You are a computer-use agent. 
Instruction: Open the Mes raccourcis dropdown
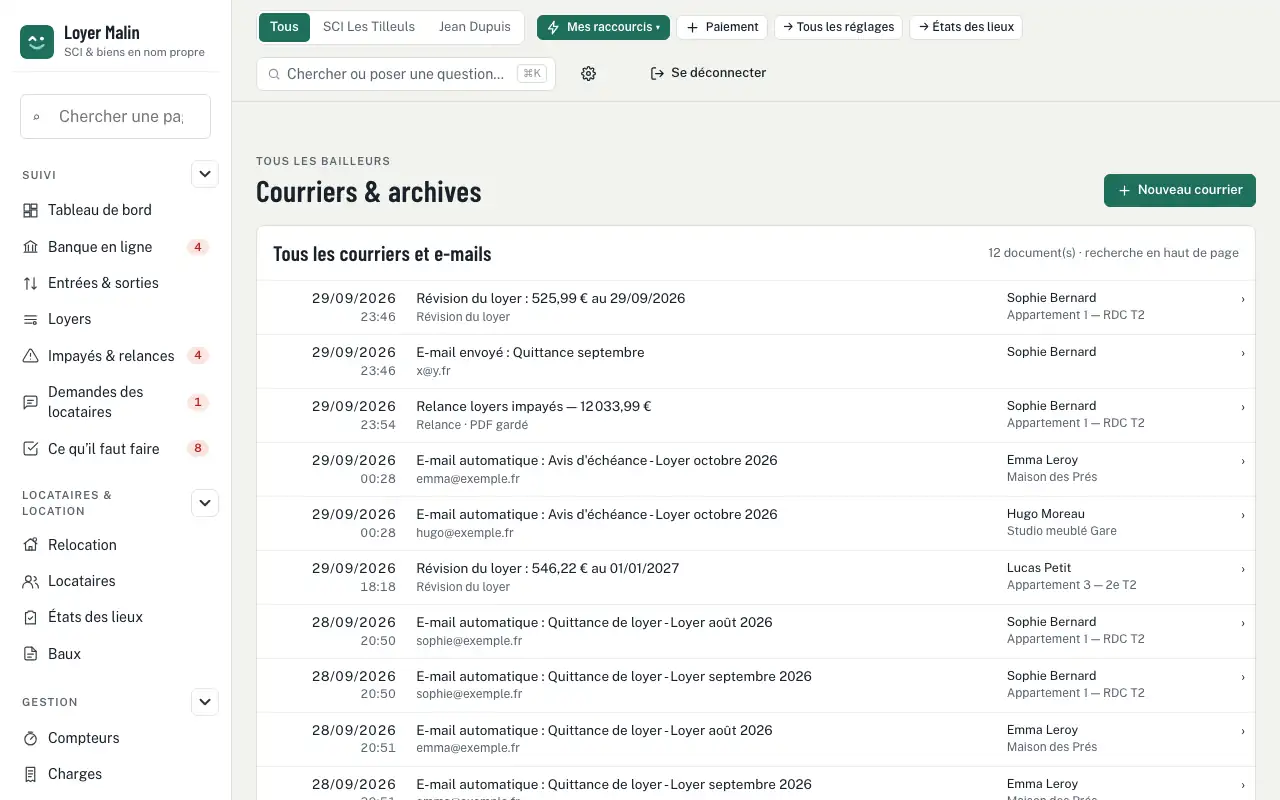tap(603, 27)
